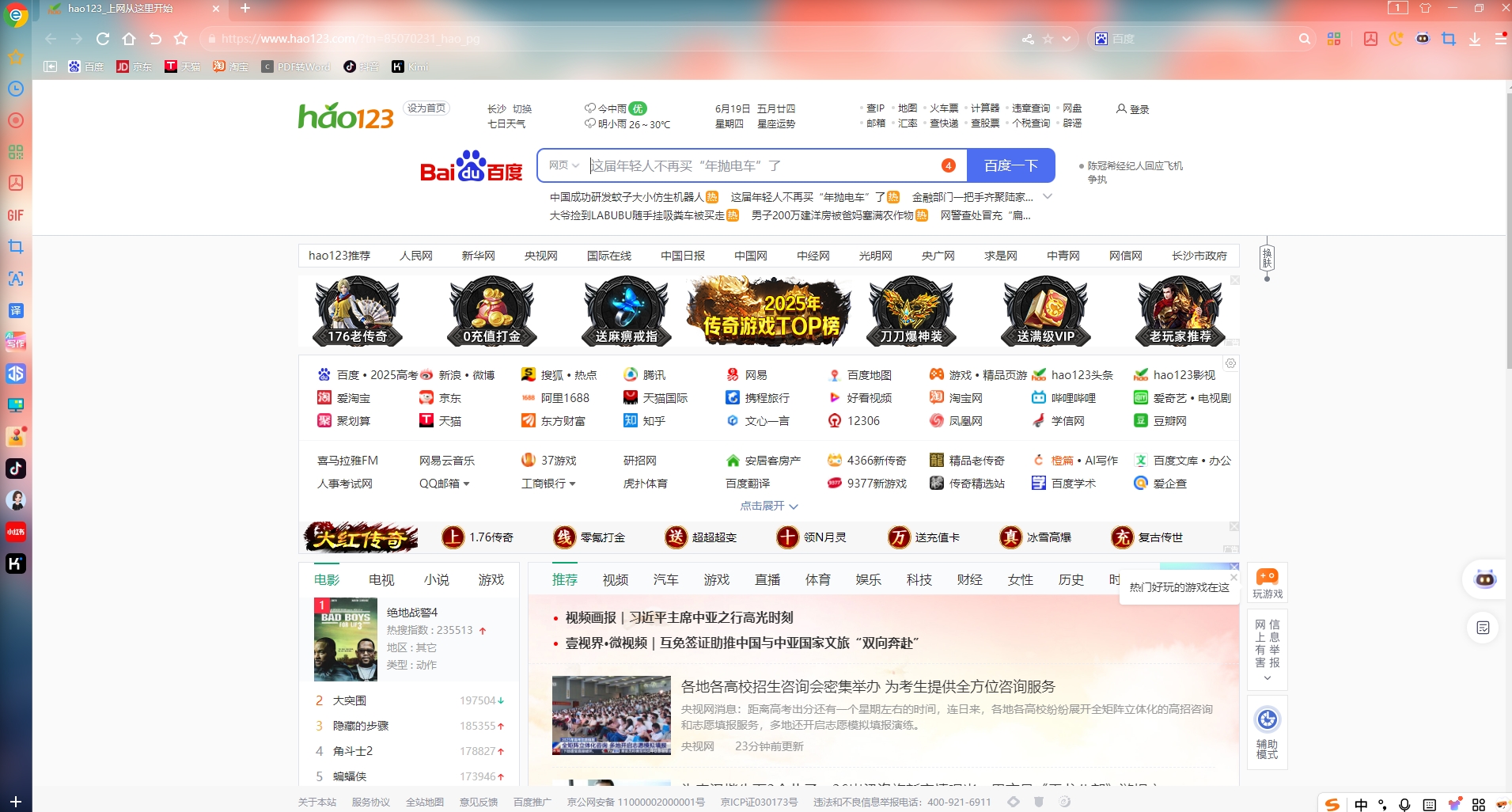Click the share icon in the address bar

(1028, 39)
